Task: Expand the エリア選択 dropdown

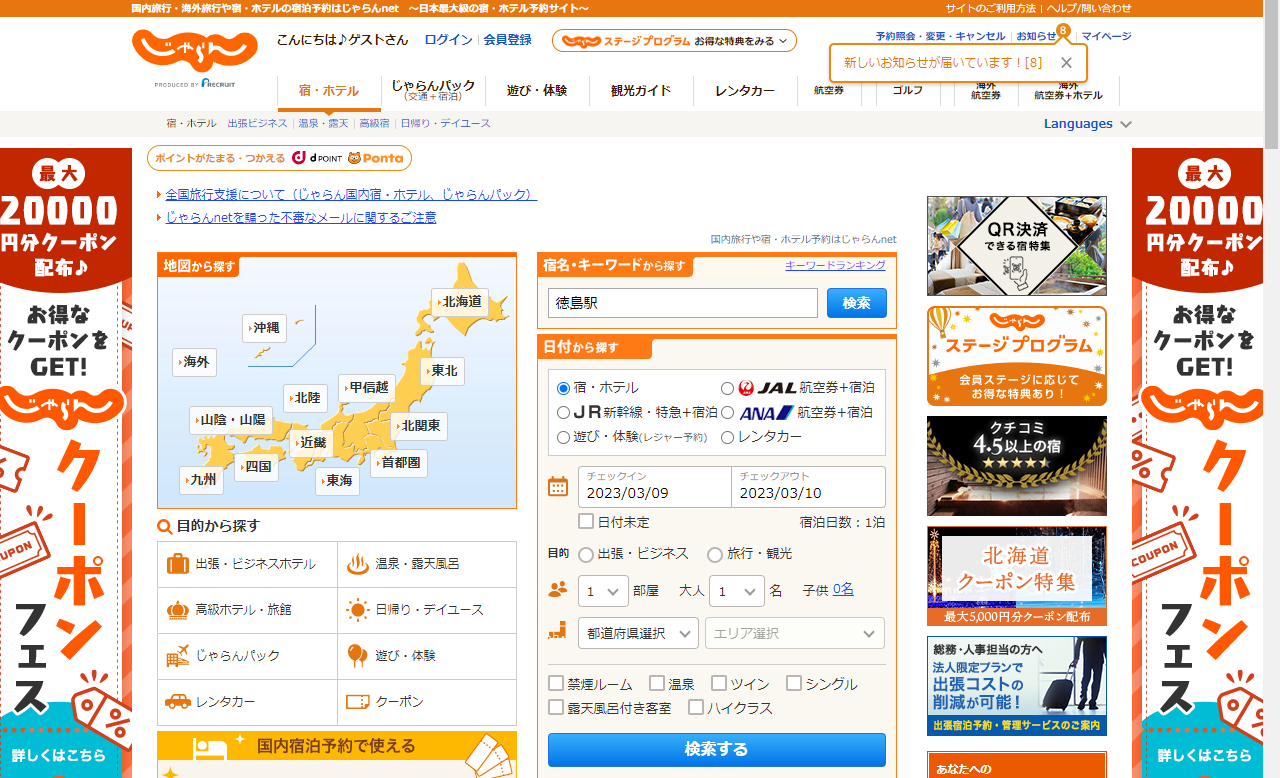Action: [x=795, y=633]
